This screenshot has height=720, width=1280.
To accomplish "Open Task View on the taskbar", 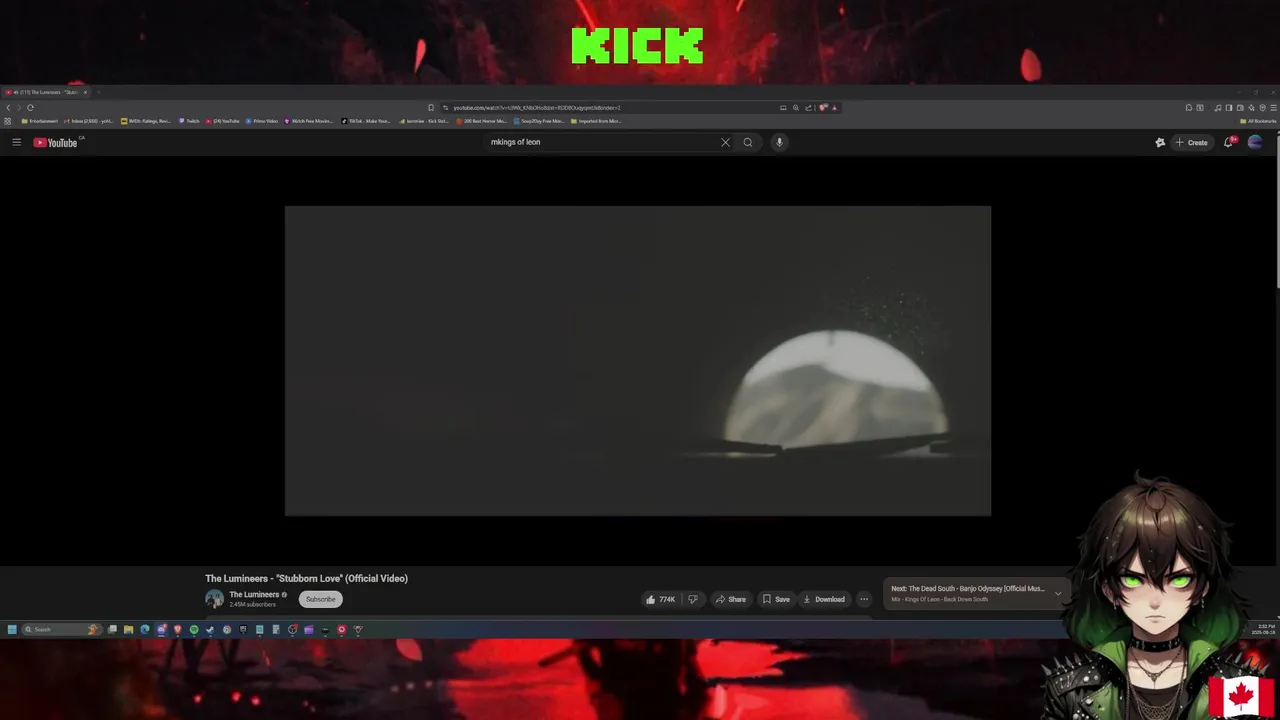I will pyautogui.click(x=112, y=629).
